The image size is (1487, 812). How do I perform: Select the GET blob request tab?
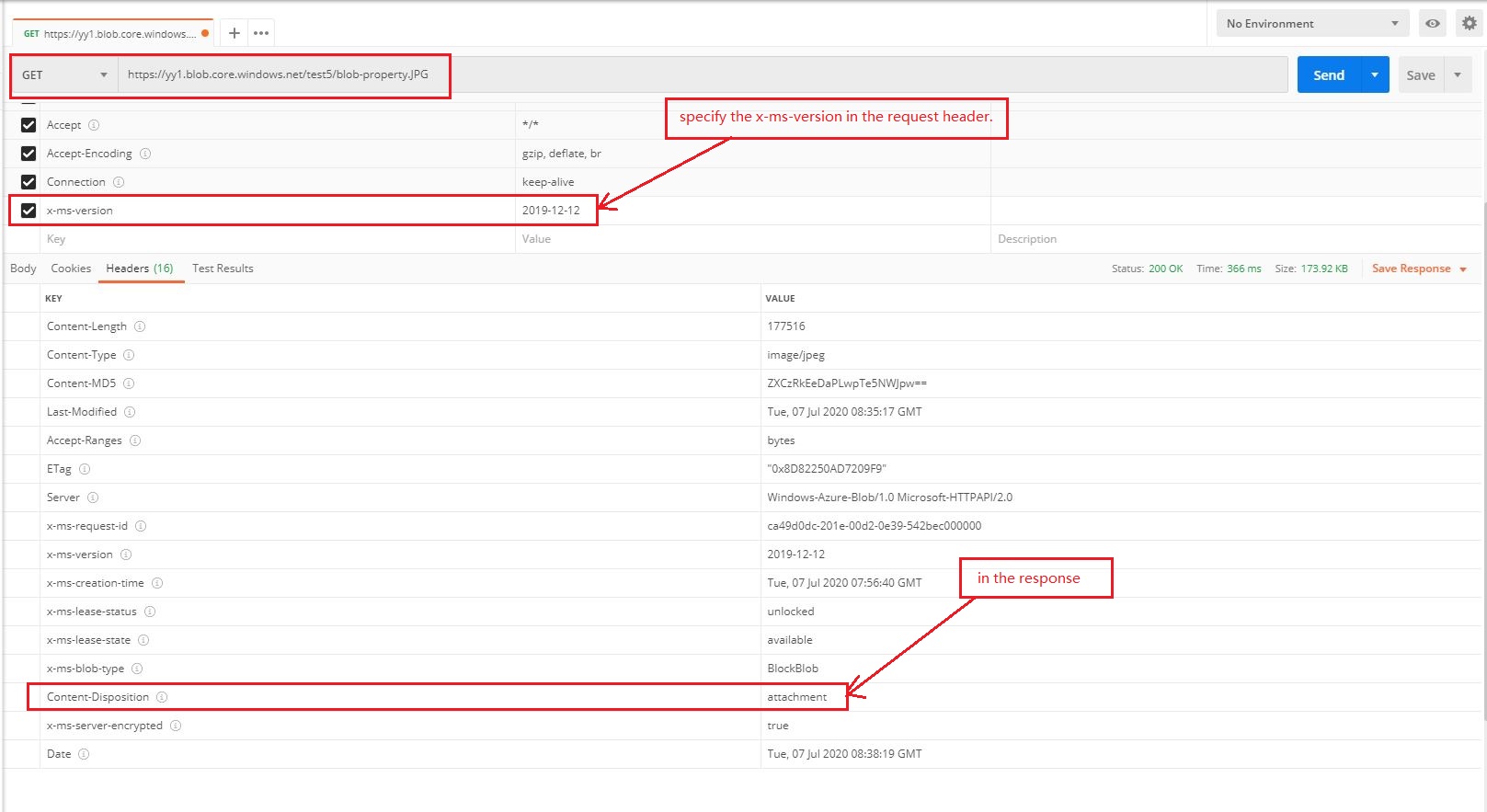point(112,33)
